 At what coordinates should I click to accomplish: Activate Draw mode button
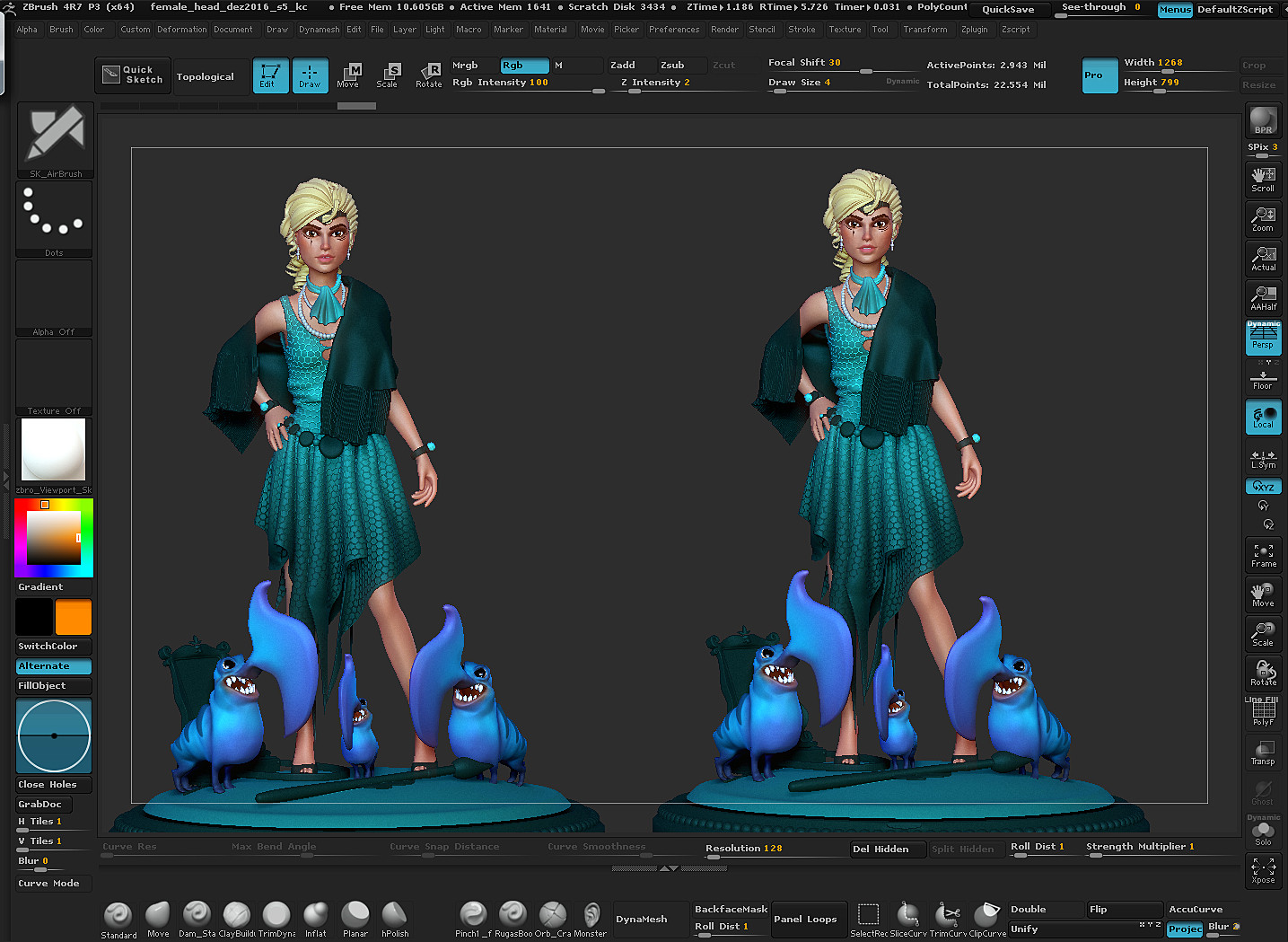310,75
